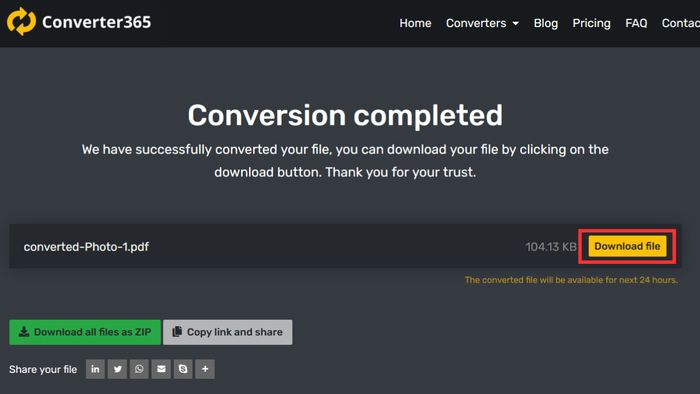Open the Contact menu item
The image size is (700, 394).
(x=680, y=23)
